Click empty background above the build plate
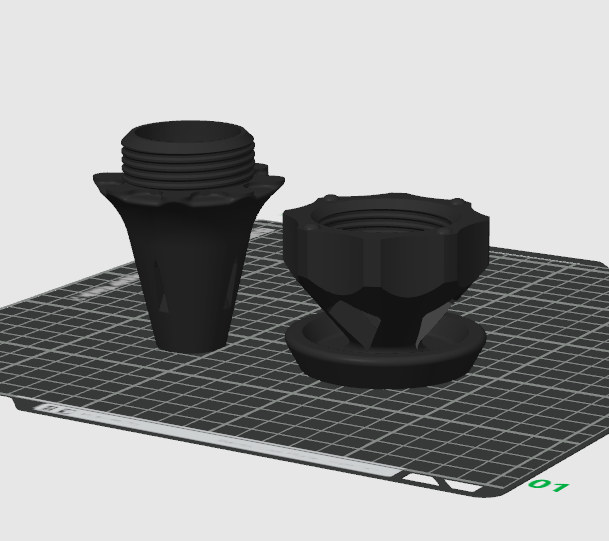The height and width of the screenshot is (541, 609). pyautogui.click(x=400, y=80)
